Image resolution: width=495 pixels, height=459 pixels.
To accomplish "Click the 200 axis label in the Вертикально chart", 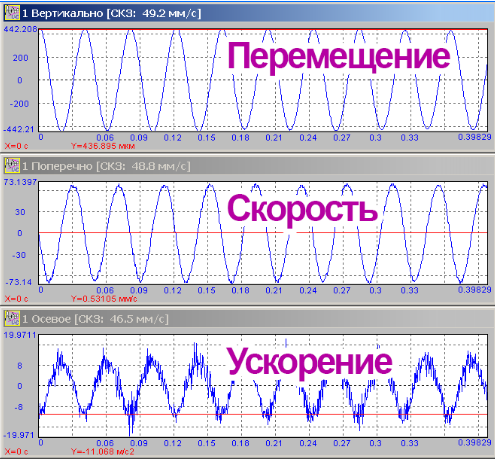I will 20,58.
